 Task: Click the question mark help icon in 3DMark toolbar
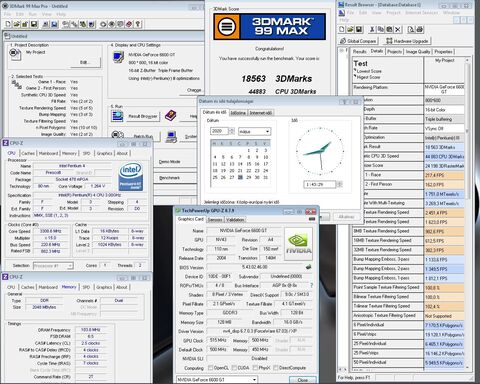coord(138,24)
